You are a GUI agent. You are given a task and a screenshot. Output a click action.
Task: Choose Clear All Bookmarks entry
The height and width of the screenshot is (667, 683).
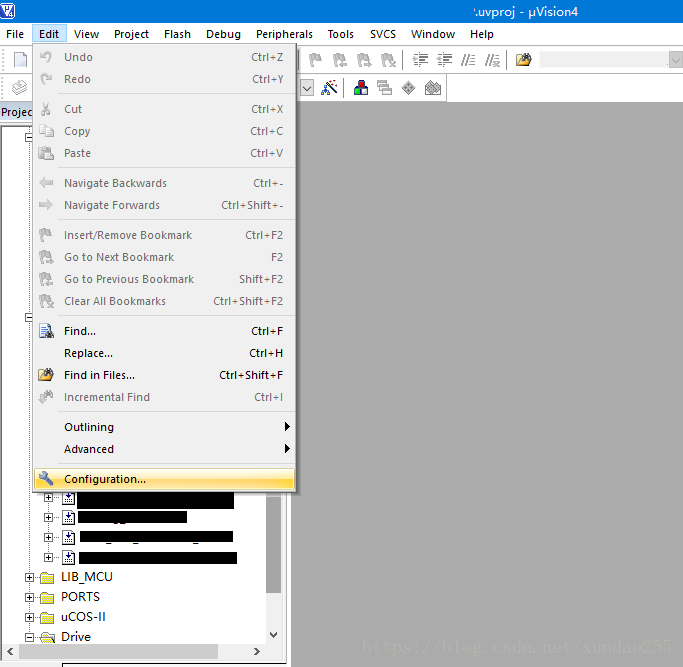click(164, 301)
